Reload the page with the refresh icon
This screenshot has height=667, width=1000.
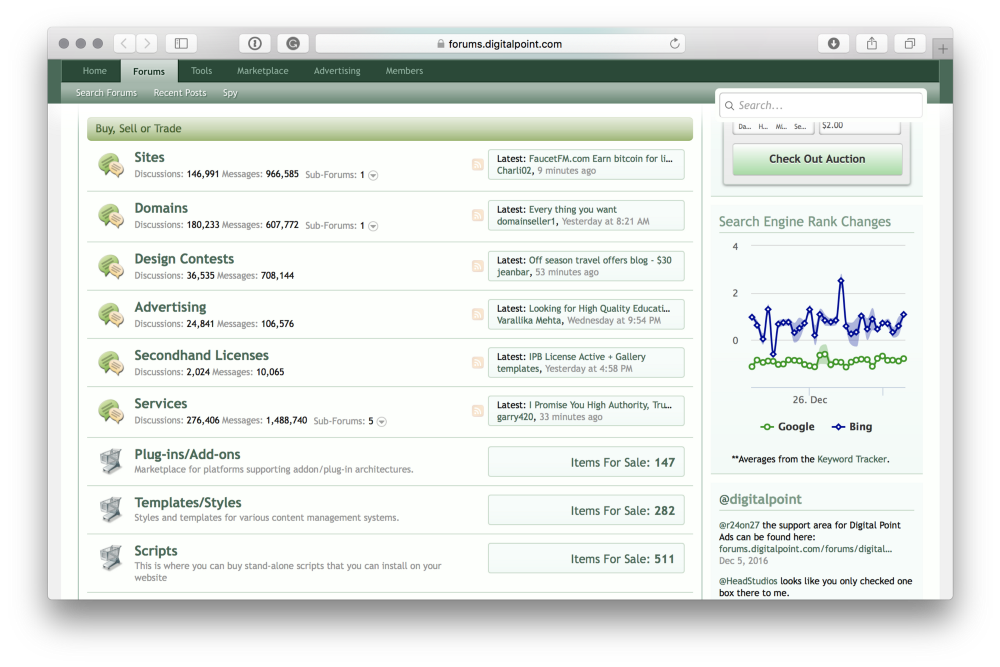[x=674, y=43]
